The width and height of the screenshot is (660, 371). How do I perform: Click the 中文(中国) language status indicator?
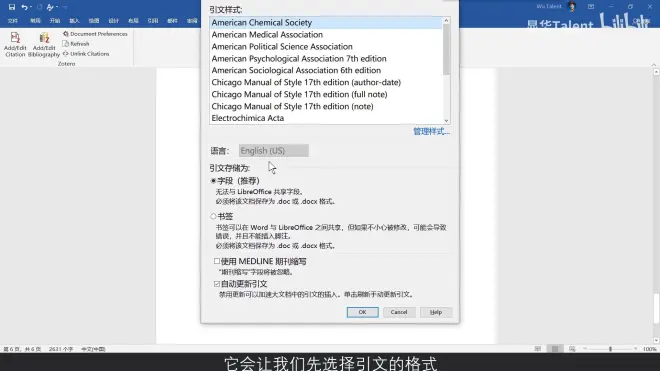[x=93, y=349]
